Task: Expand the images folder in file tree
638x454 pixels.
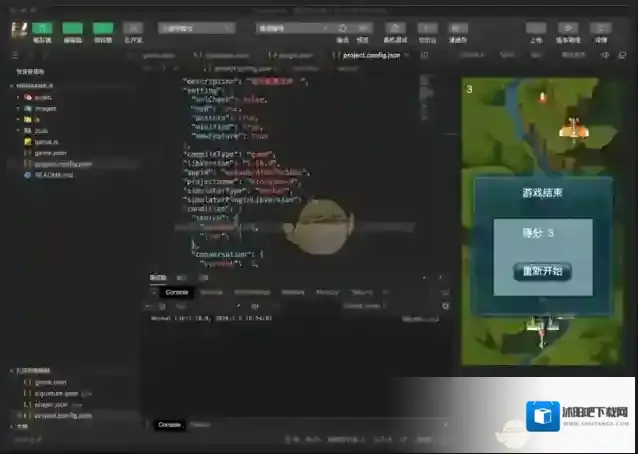Action: point(44,108)
